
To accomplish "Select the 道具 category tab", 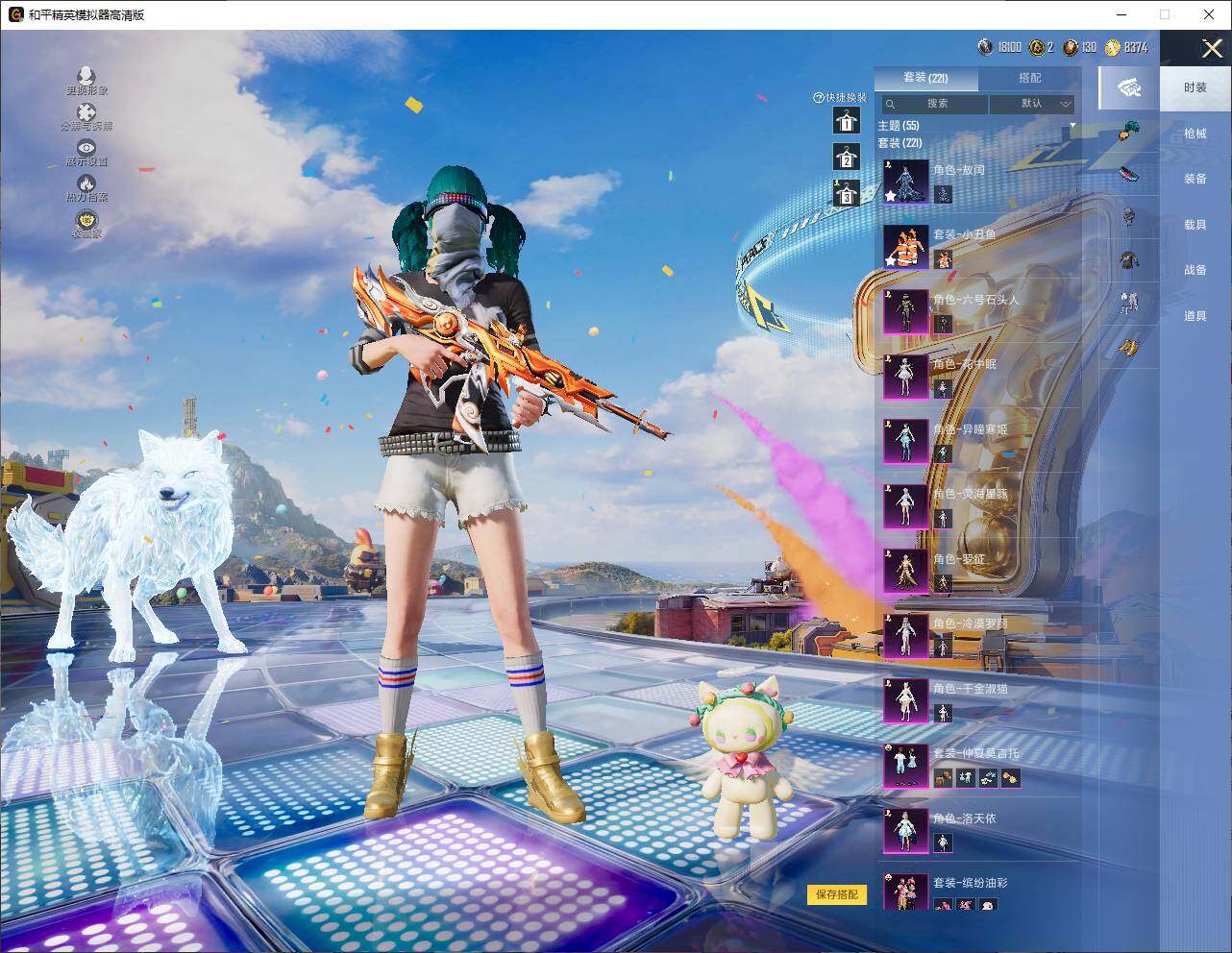I will click(x=1195, y=316).
